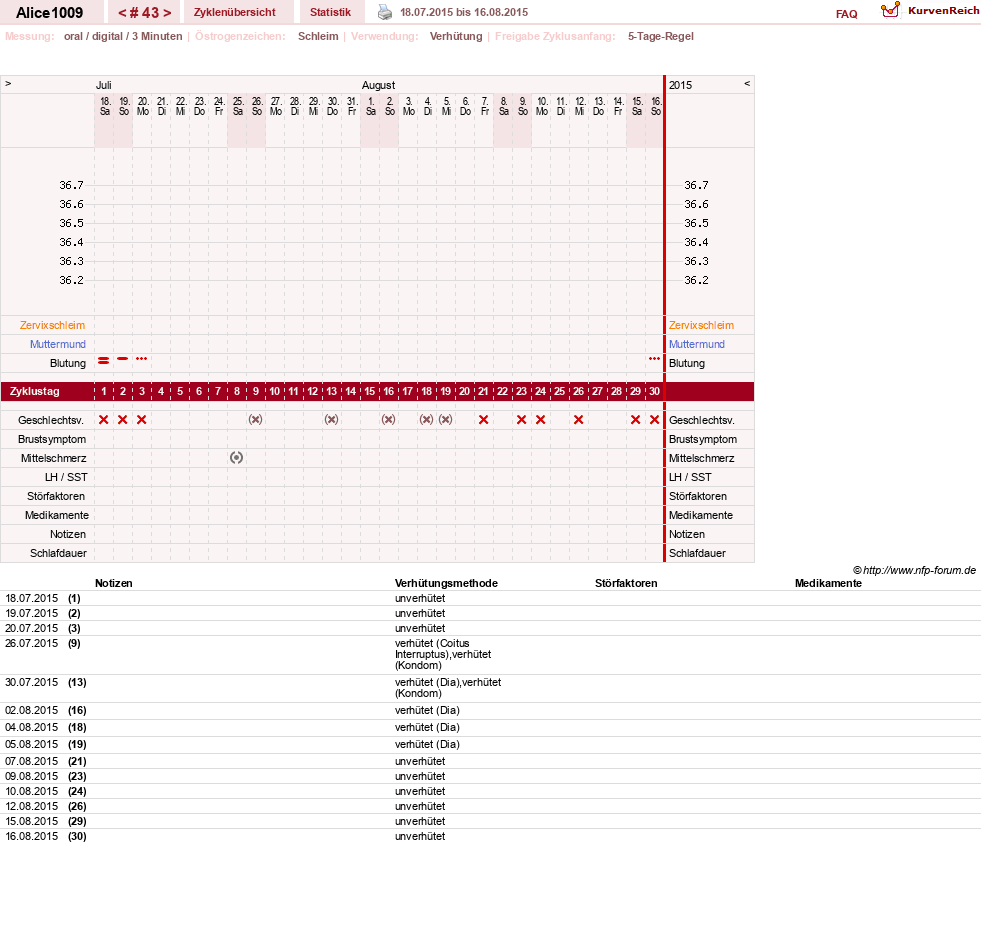Viewport: 981px width, 947px height.
Task: Open the Statistik tab
Action: (330, 13)
